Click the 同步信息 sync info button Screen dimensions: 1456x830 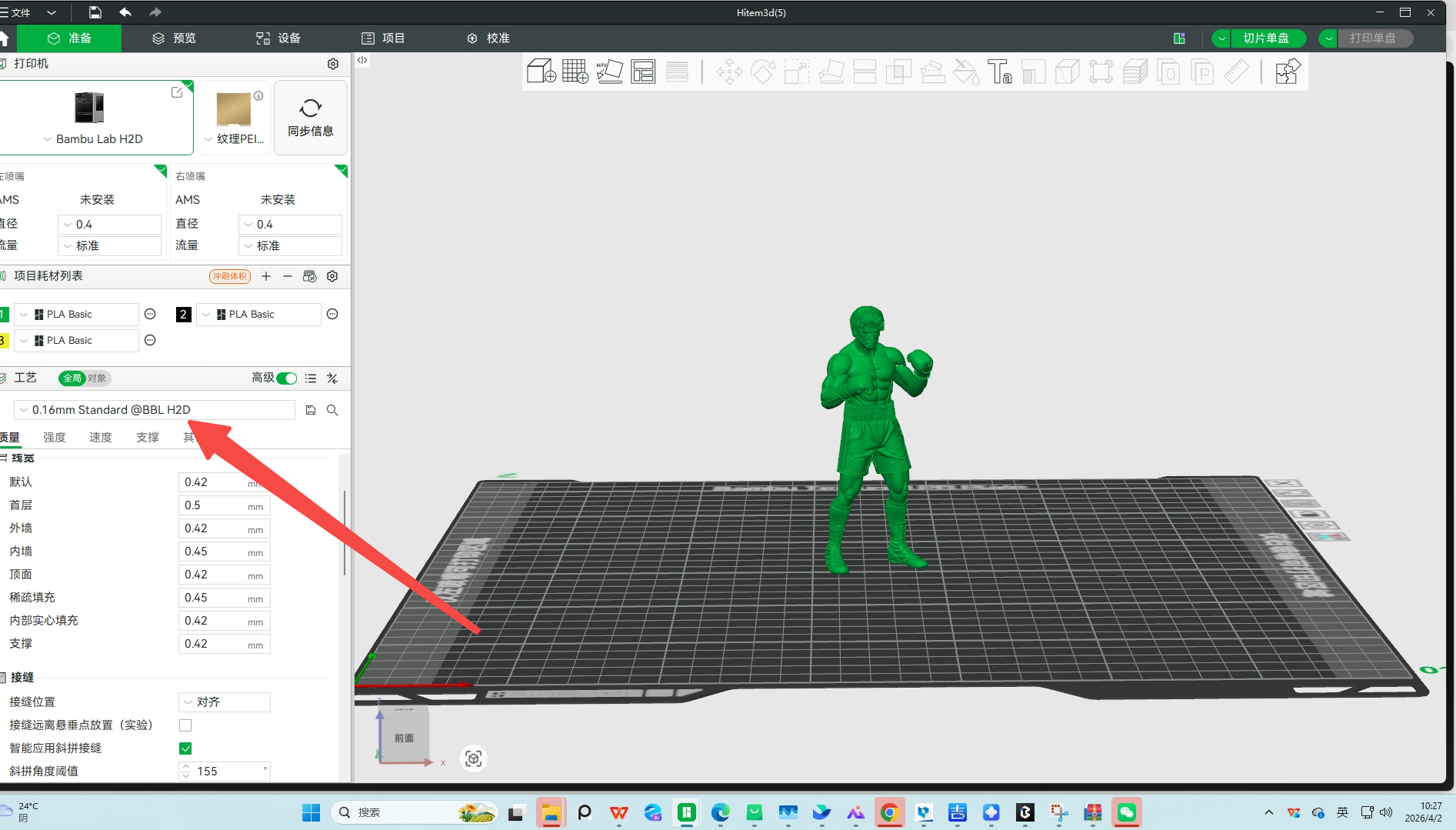(311, 118)
